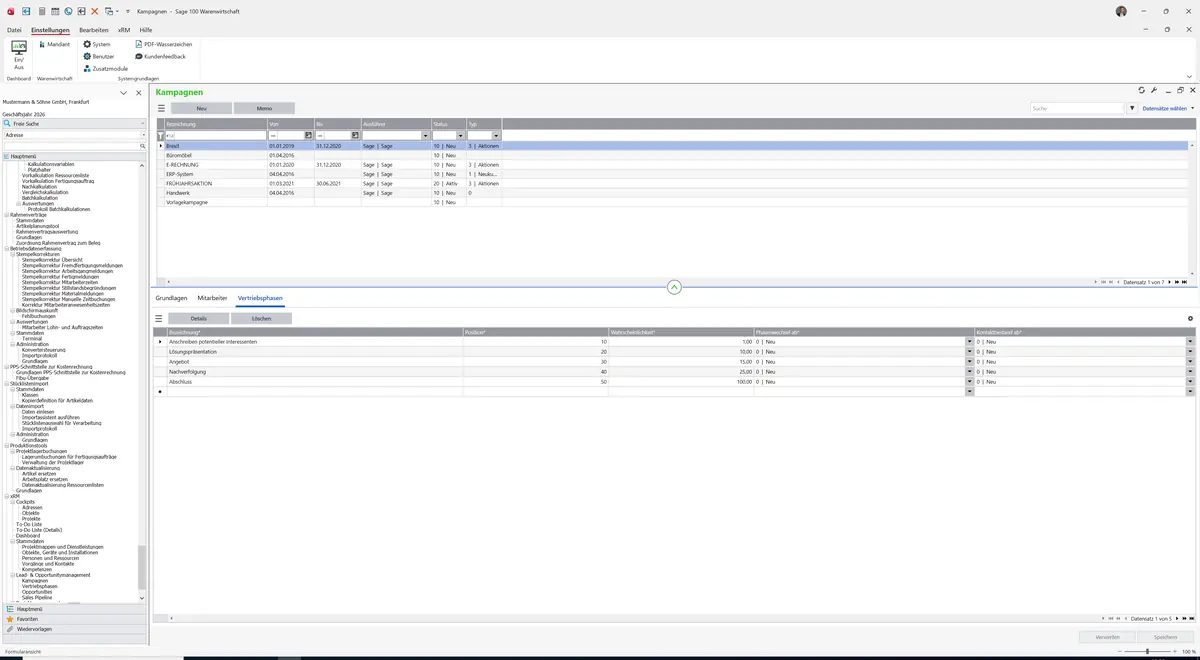This screenshot has width=1200, height=660.
Task: Switch to the Mitarbeiter tab
Action: tap(212, 298)
